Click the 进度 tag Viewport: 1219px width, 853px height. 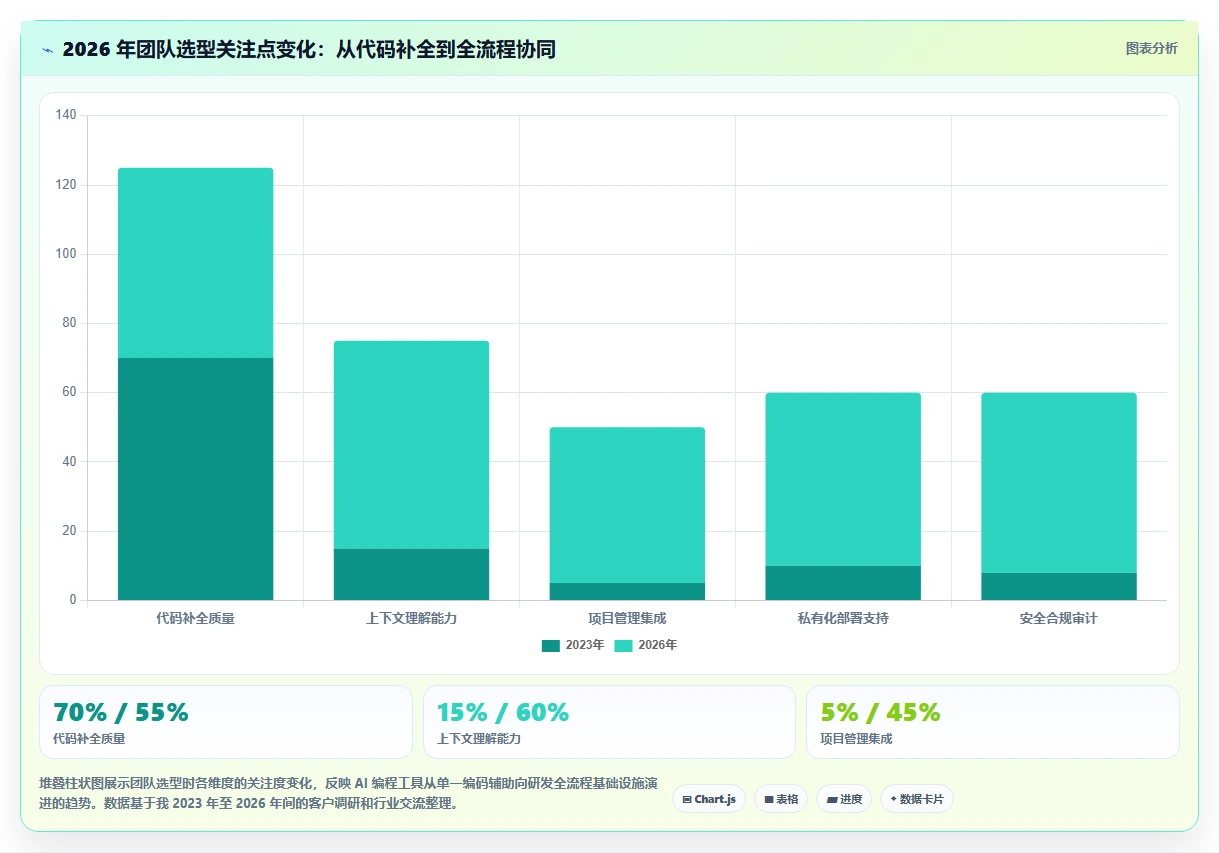[x=844, y=799]
